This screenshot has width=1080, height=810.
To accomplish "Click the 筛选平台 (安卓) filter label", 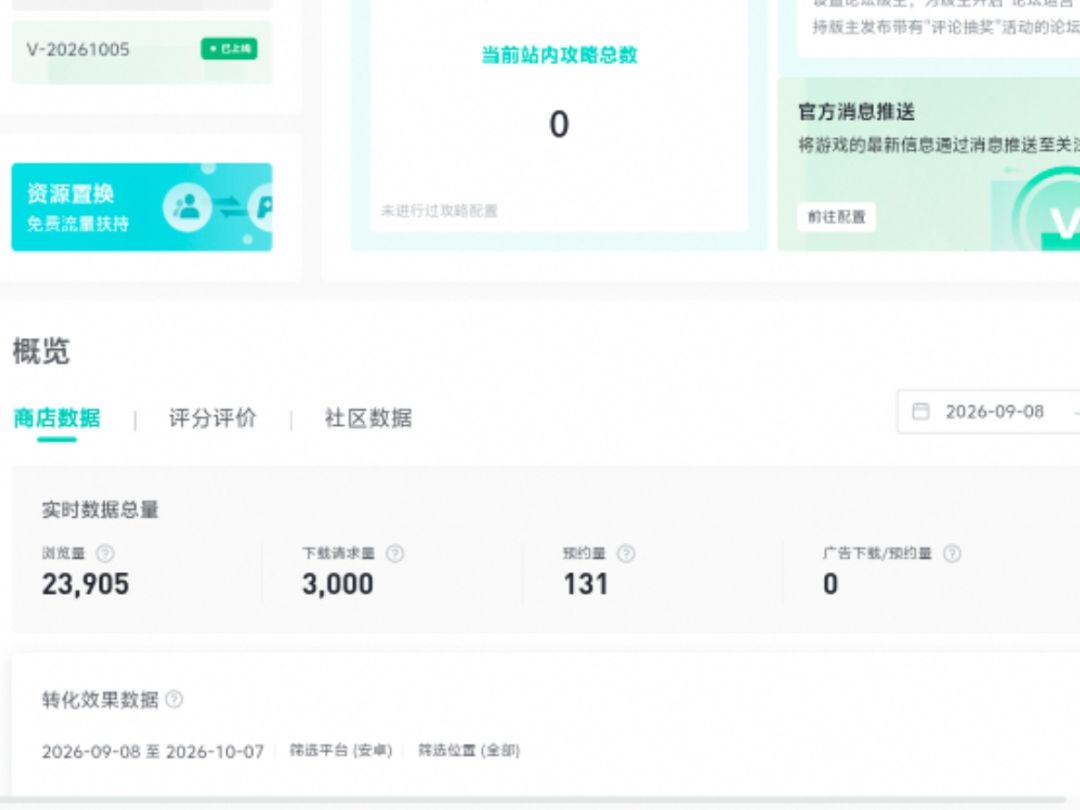I will tap(341, 750).
